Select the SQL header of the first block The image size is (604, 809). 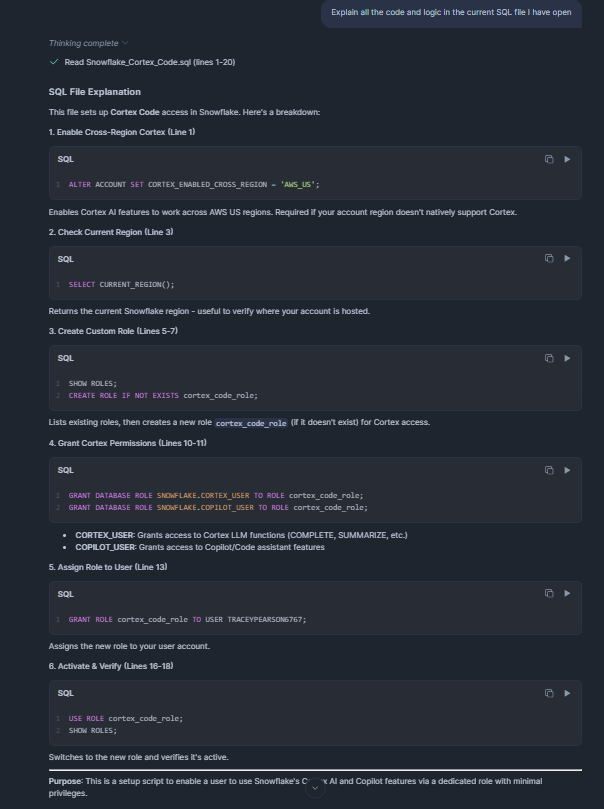pos(65,158)
